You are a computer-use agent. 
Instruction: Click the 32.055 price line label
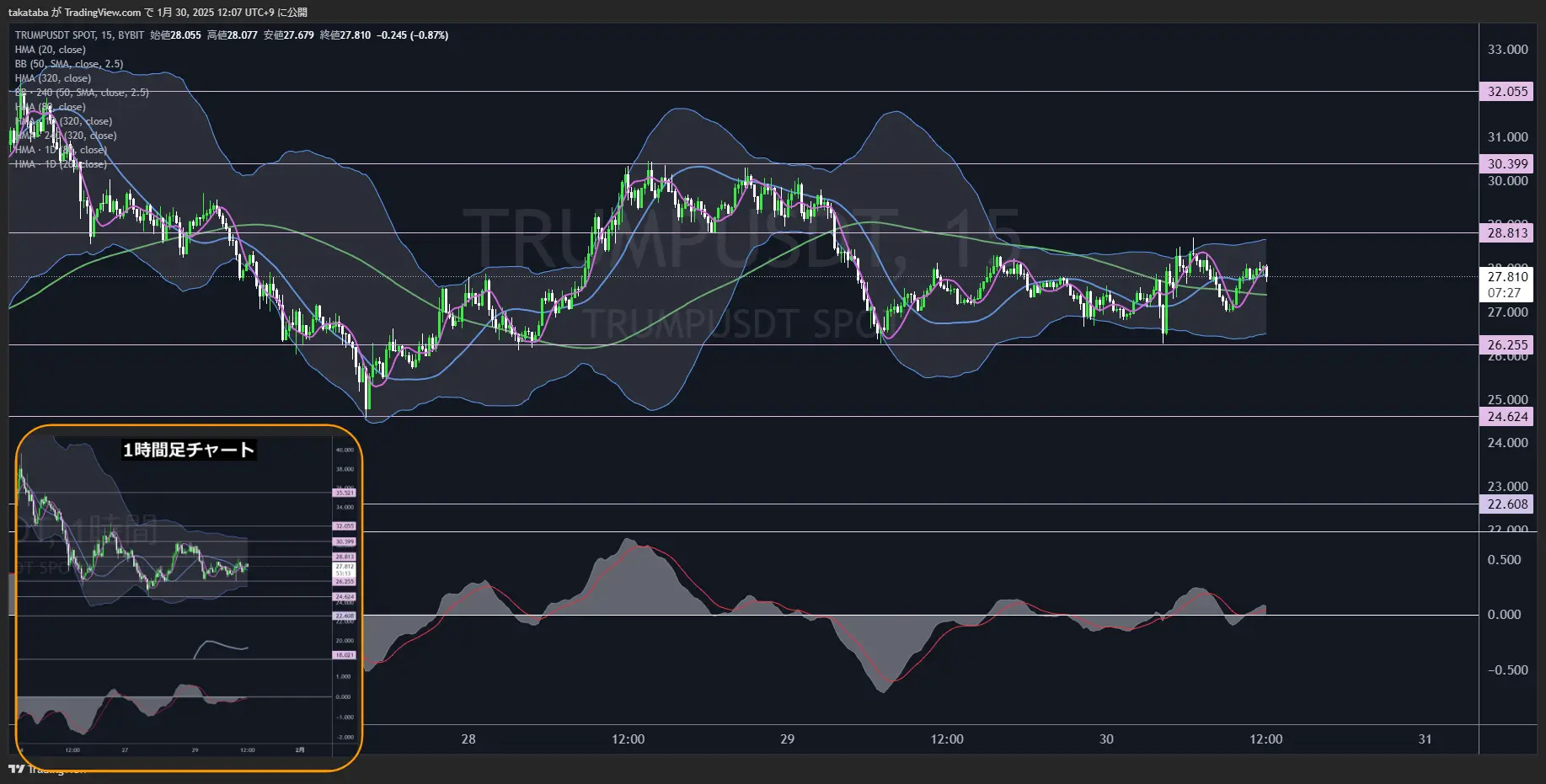tap(1507, 92)
